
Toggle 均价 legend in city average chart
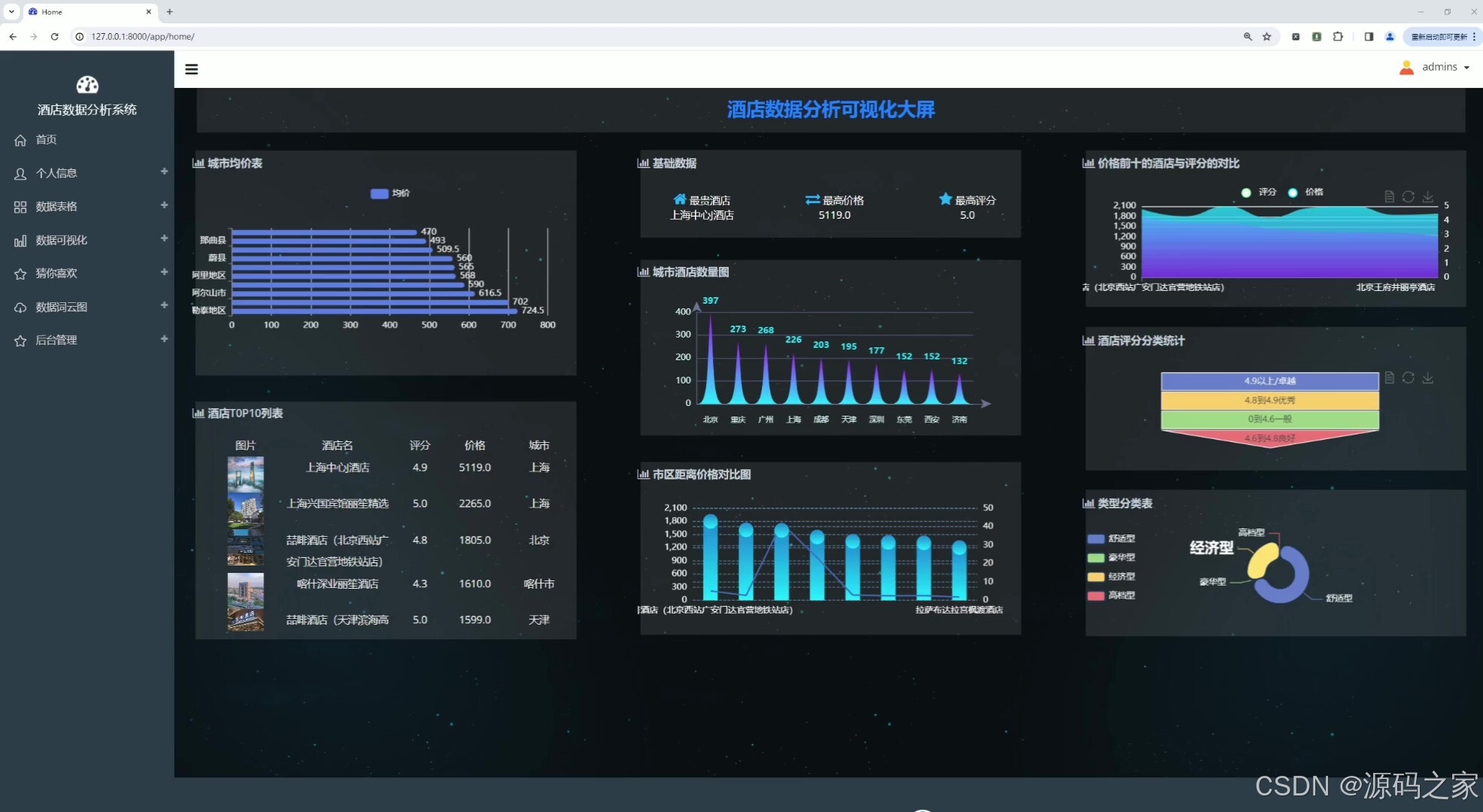point(390,193)
